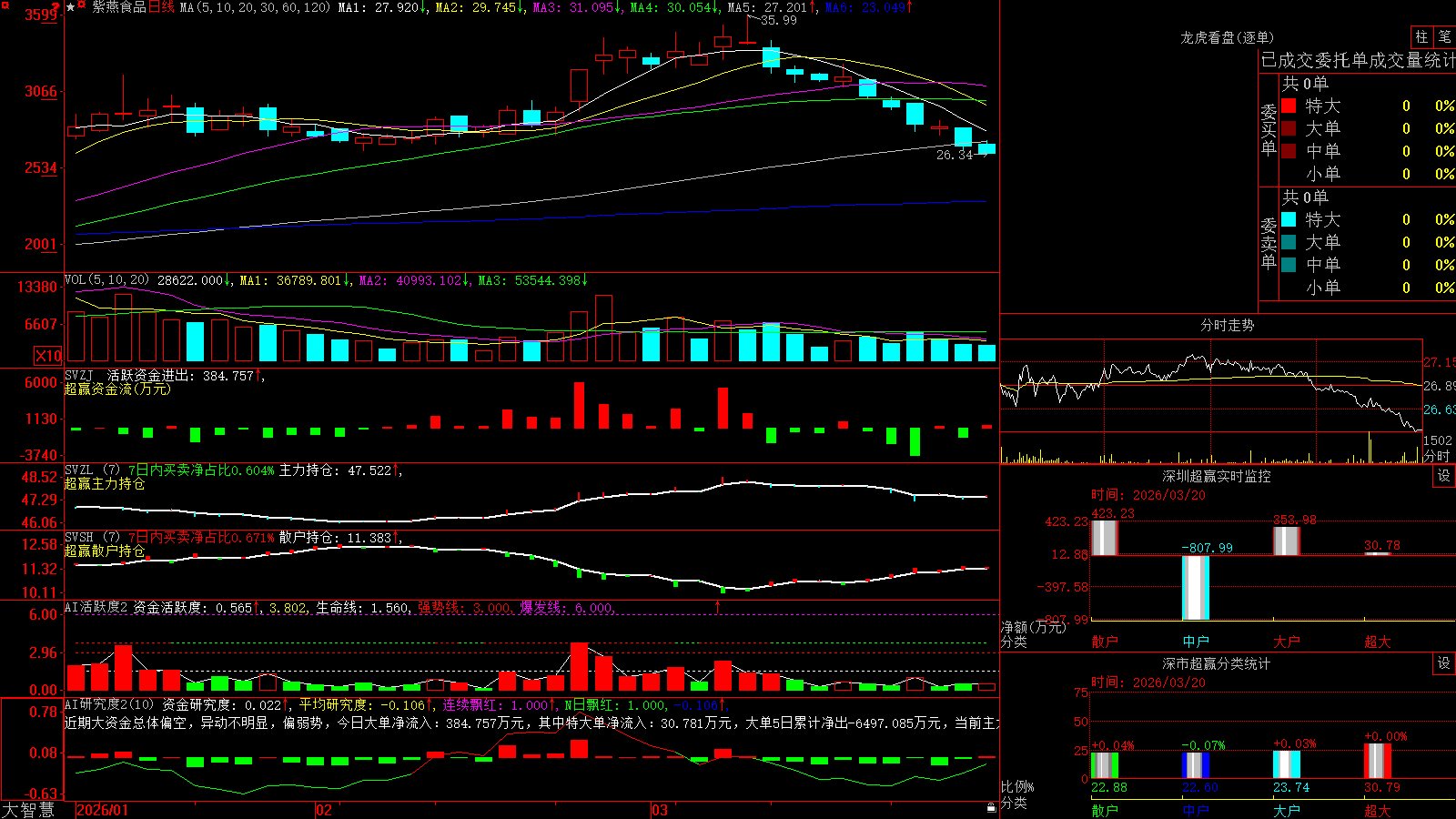This screenshot has width=1456, height=819.
Task: Click the 03 month marker on the time axis
Action: point(660,810)
